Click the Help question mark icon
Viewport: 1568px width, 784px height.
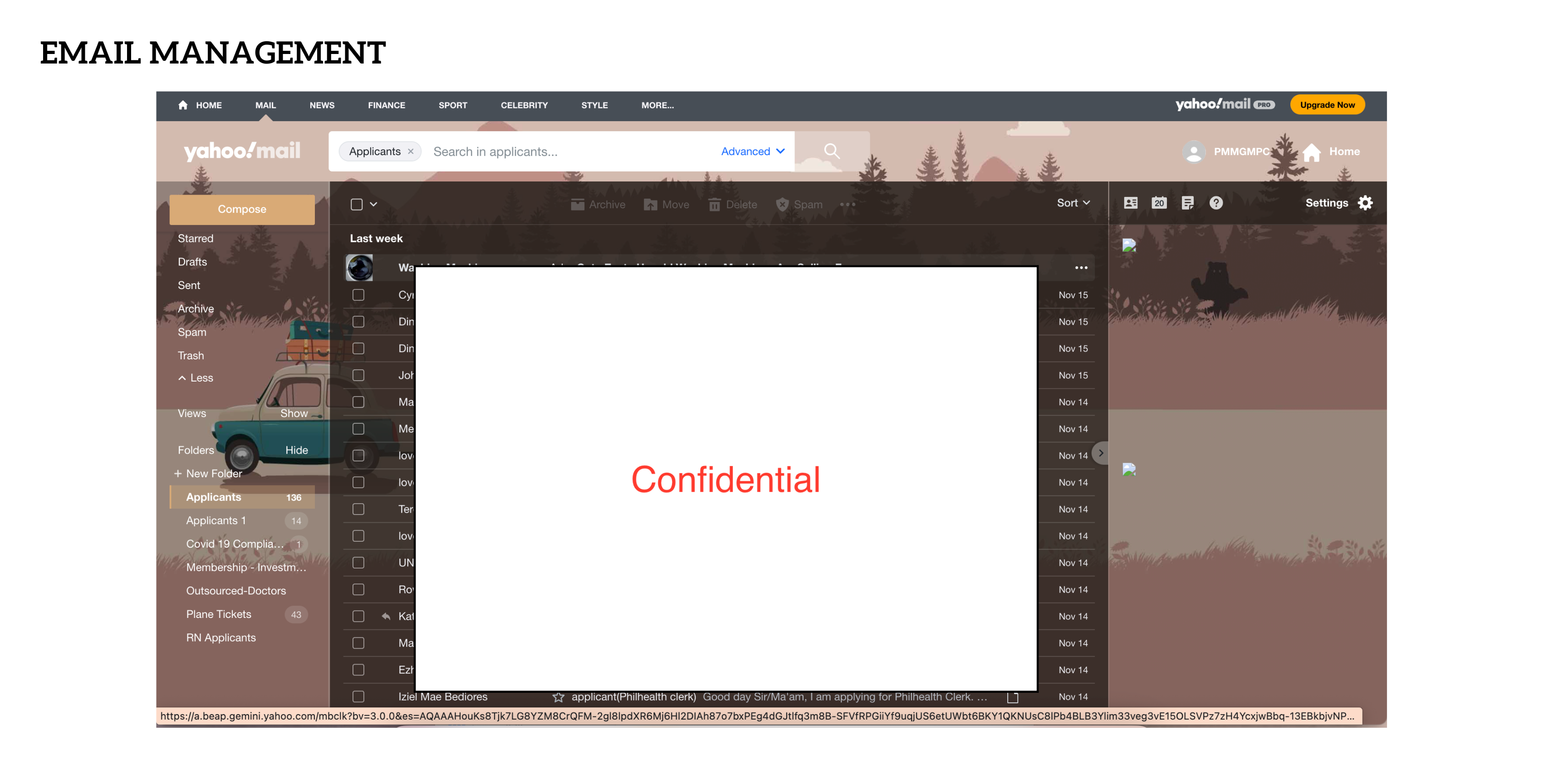[x=1215, y=203]
